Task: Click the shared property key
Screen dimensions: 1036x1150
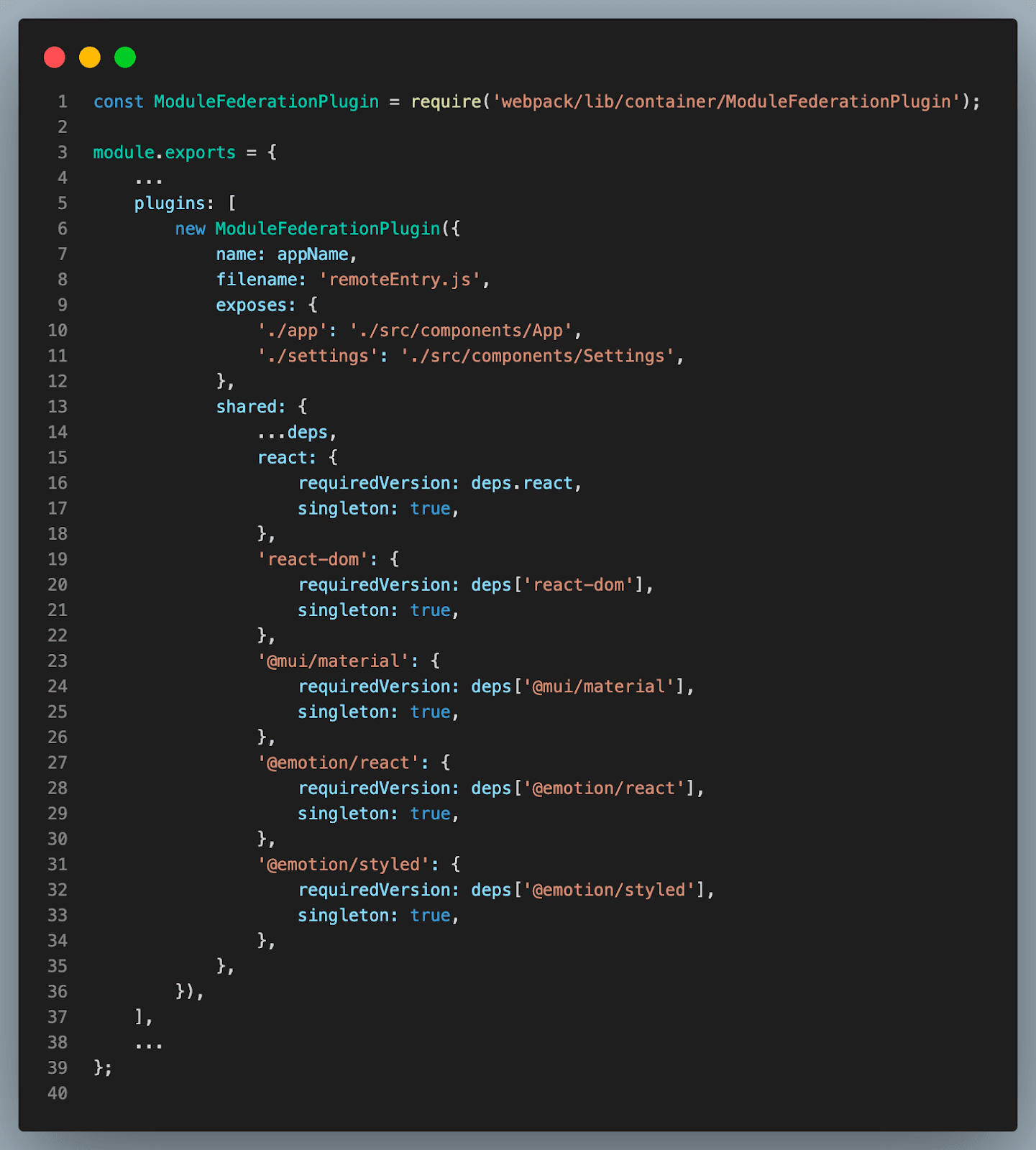Action: 246,407
